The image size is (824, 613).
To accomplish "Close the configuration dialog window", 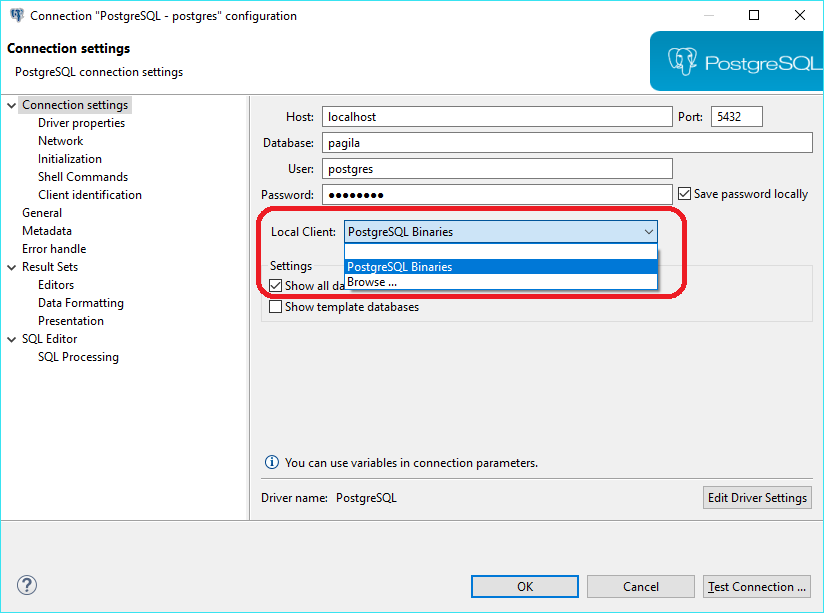I will (x=799, y=15).
